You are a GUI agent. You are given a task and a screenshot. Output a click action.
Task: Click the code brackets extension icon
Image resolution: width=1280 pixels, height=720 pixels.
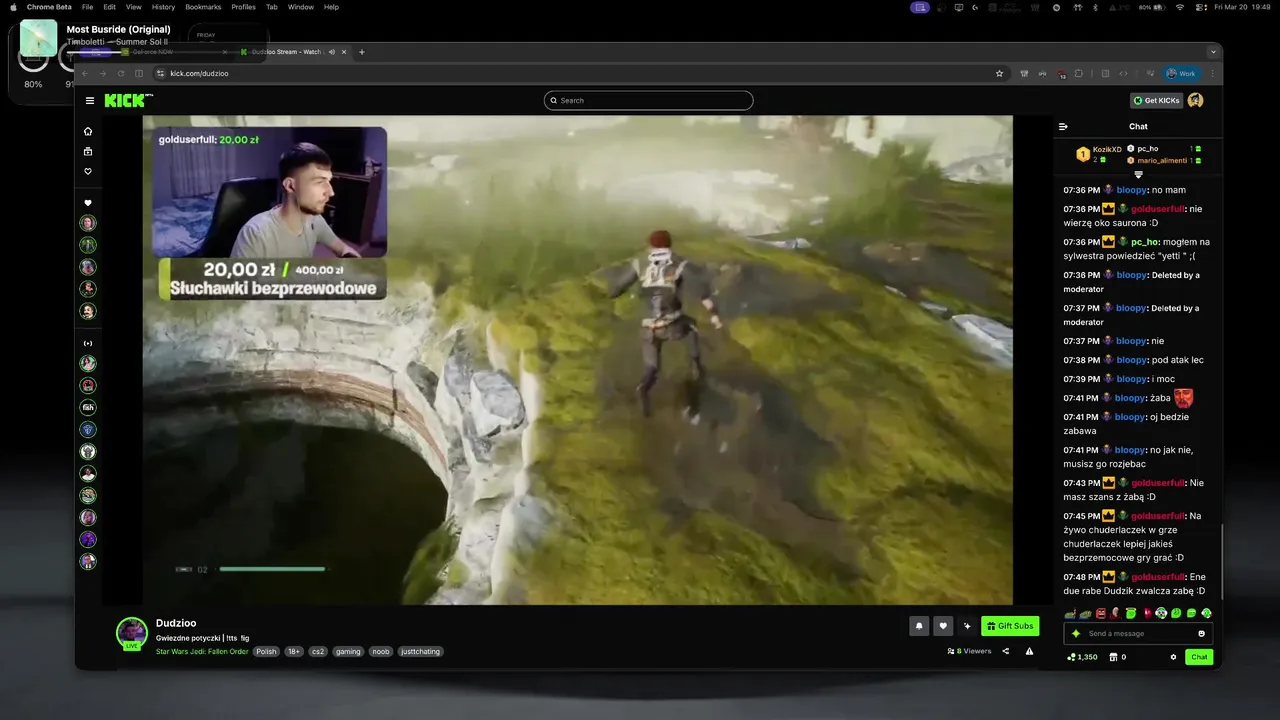point(1124,73)
